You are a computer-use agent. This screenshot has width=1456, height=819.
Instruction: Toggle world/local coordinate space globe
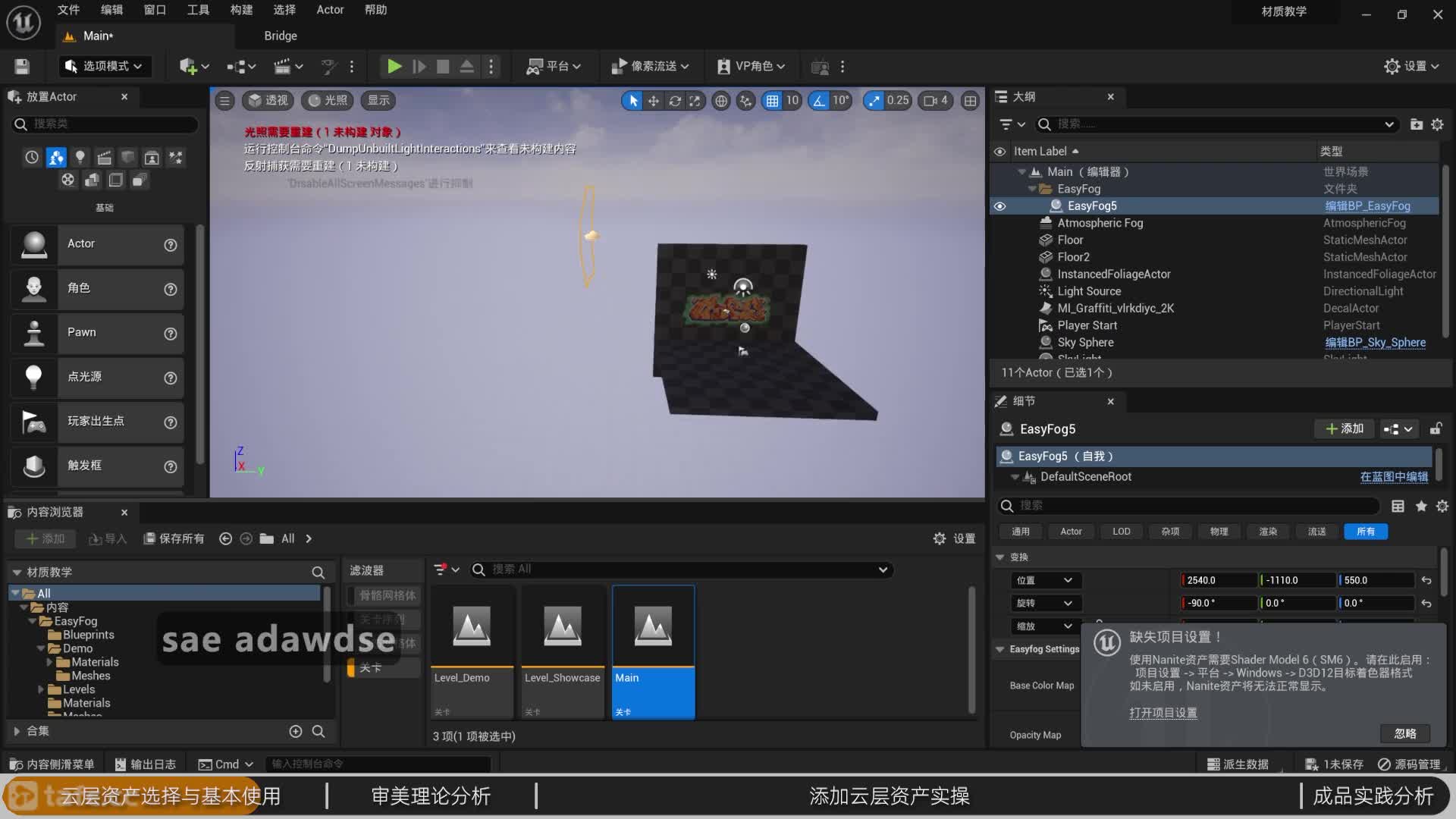click(721, 100)
